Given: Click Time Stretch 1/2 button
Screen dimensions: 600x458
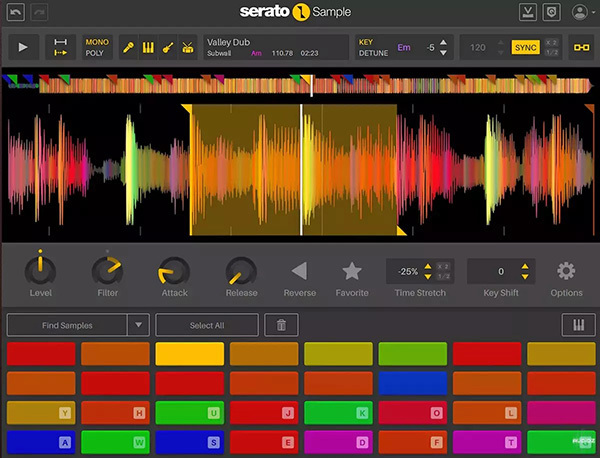Looking at the screenshot, I should pos(443,276).
